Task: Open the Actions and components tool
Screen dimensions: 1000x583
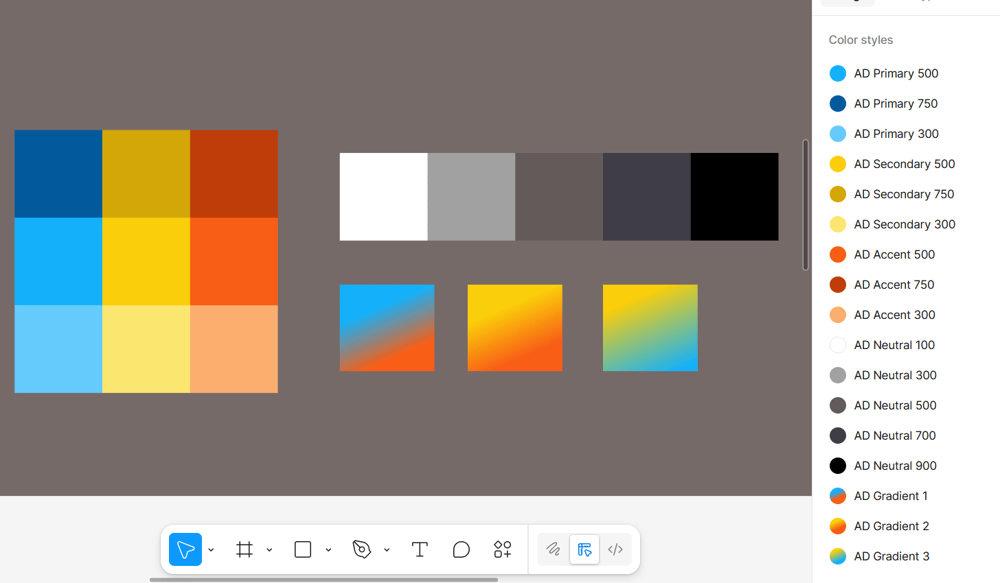Action: pos(503,549)
